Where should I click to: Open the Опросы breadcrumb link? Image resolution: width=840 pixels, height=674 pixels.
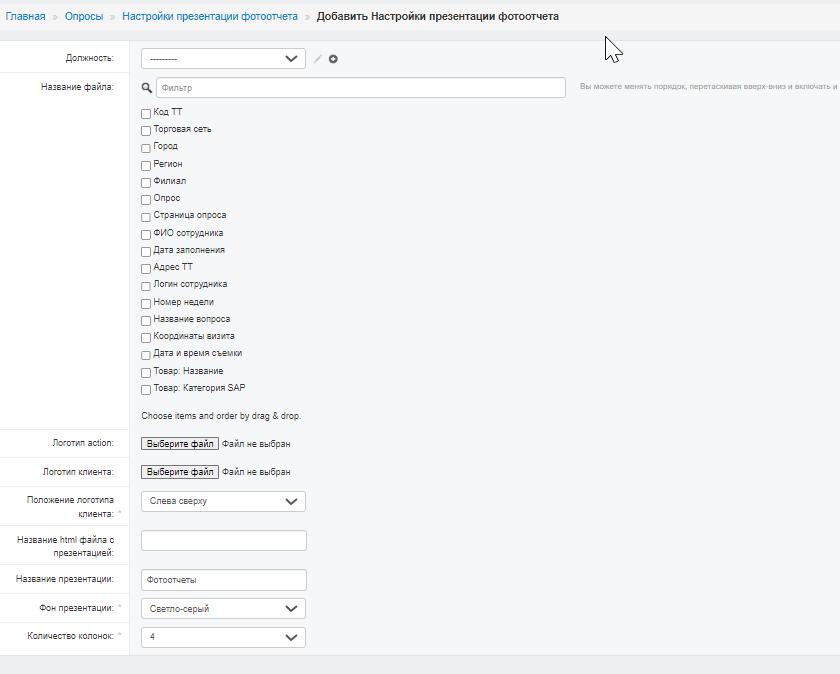click(x=84, y=17)
